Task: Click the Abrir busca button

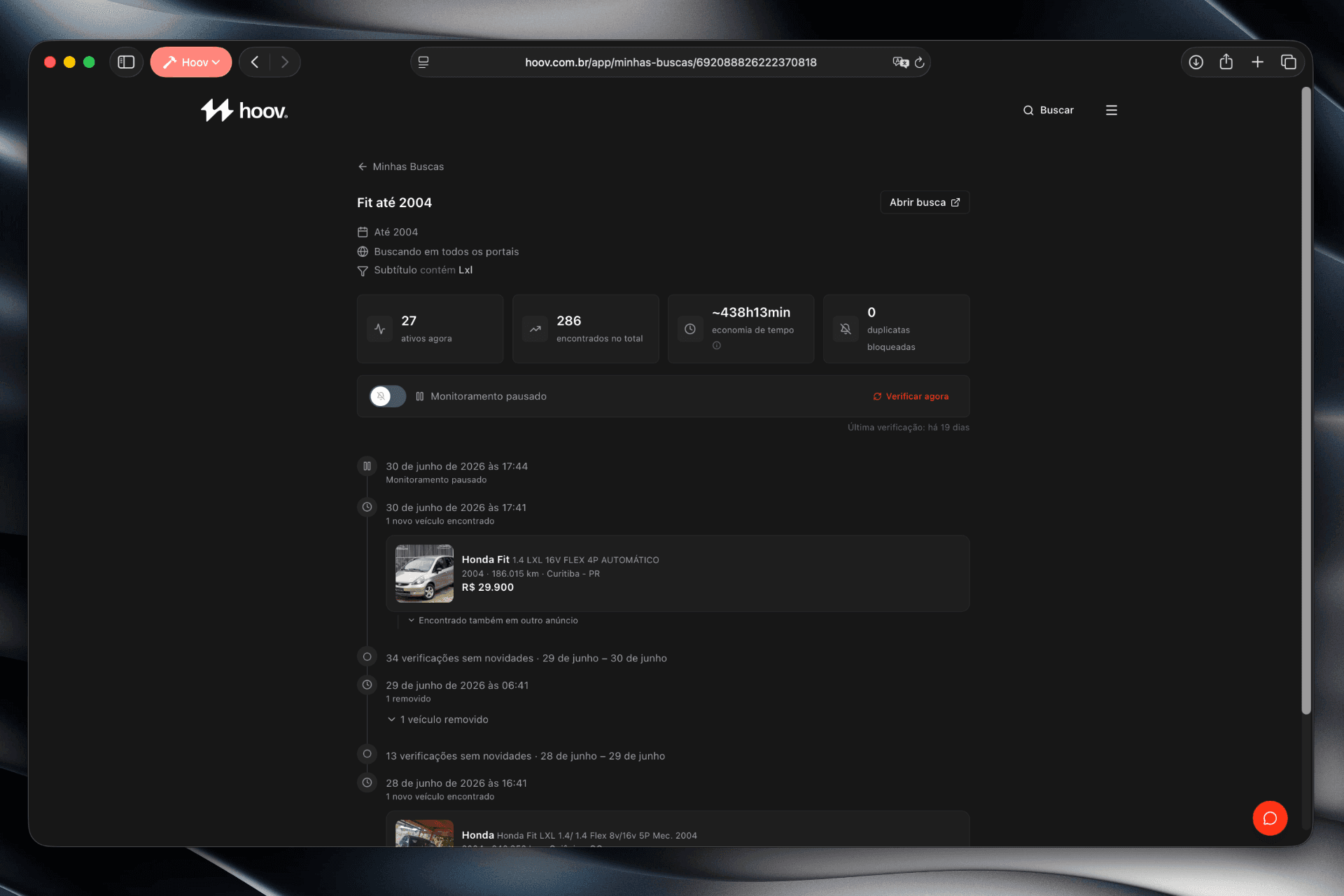Action: pos(925,202)
